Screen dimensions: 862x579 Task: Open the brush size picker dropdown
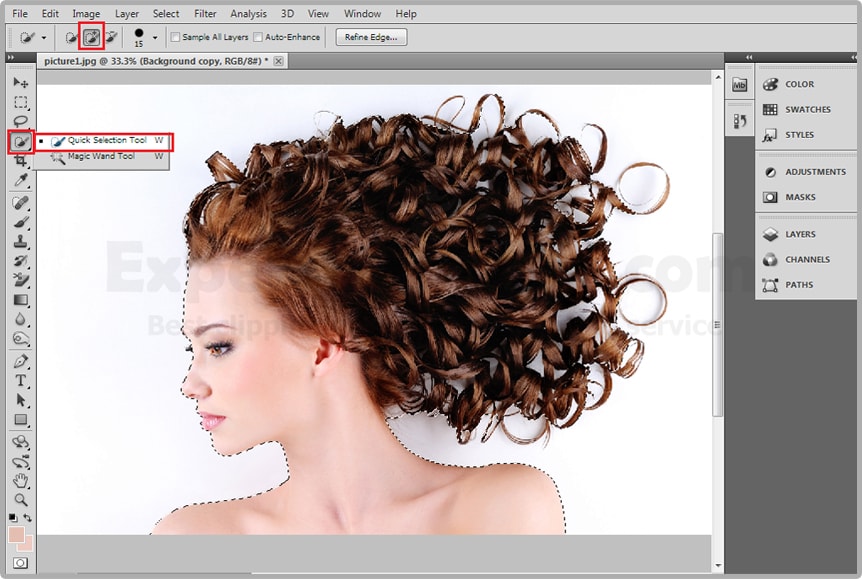pyautogui.click(x=155, y=38)
